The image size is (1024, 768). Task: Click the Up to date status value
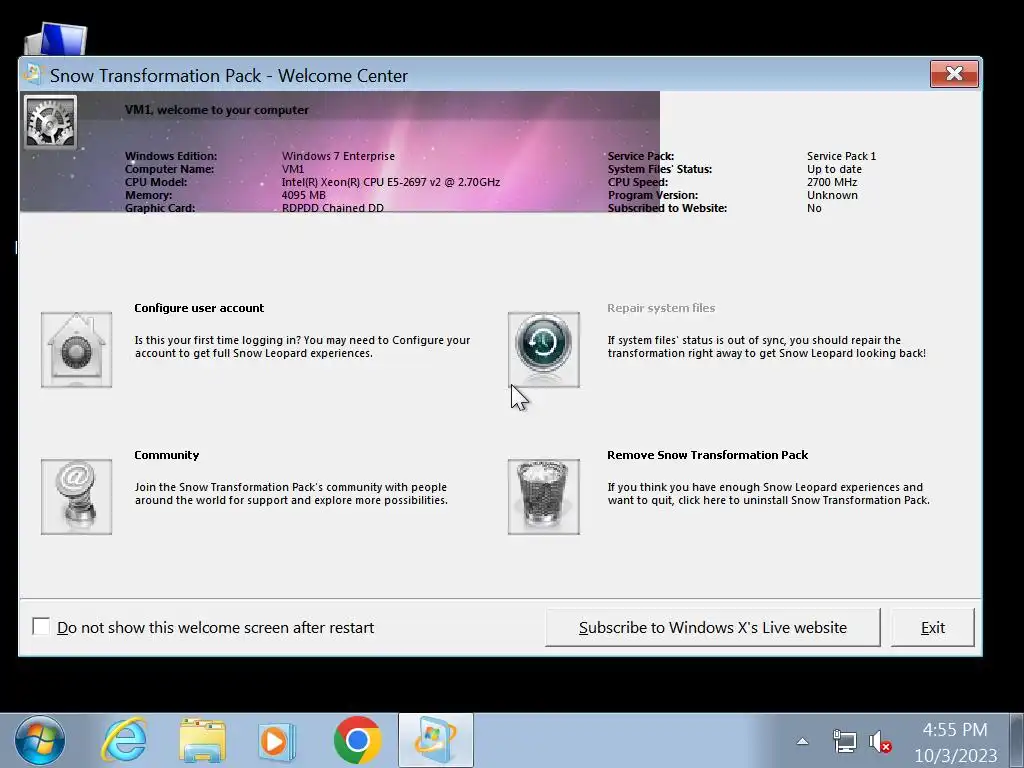pos(834,169)
